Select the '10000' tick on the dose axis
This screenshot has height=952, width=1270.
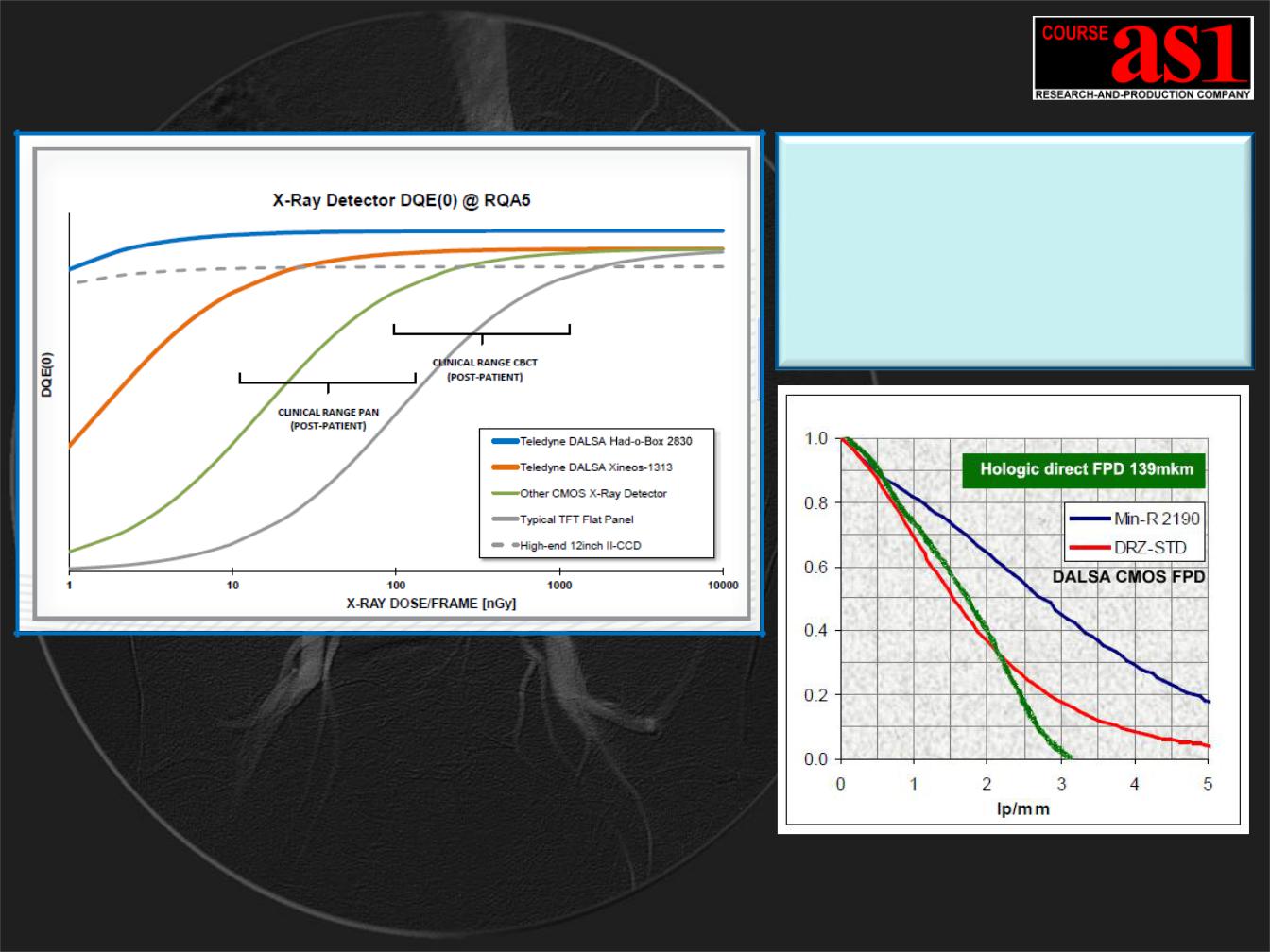[x=723, y=586]
